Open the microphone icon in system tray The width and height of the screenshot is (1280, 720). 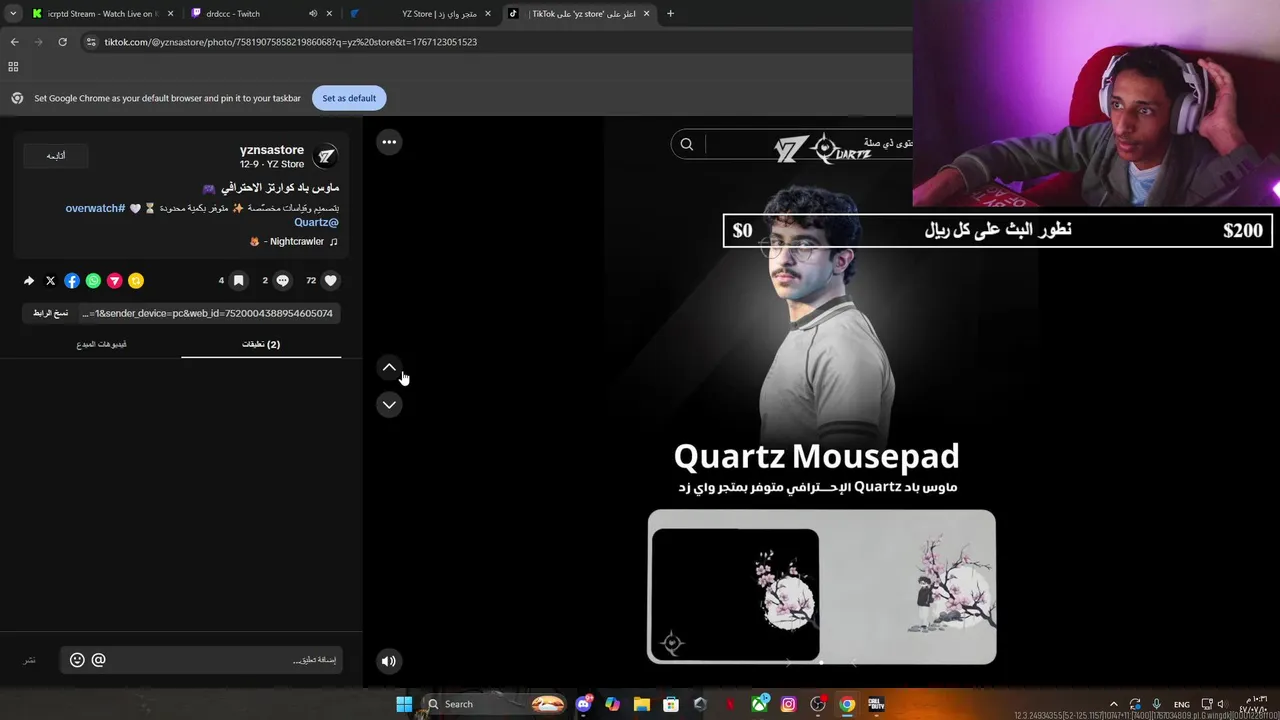click(1157, 704)
